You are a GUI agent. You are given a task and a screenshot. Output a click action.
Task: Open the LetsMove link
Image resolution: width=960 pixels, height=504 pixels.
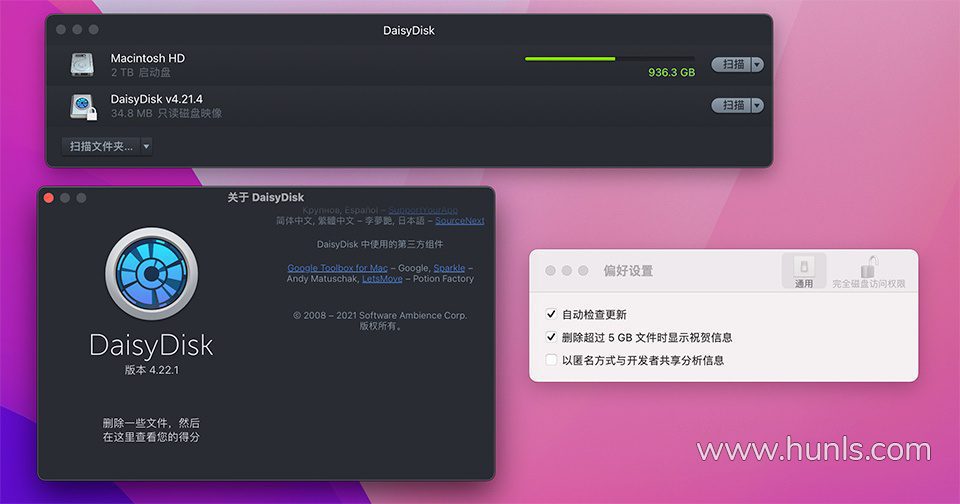(x=382, y=279)
